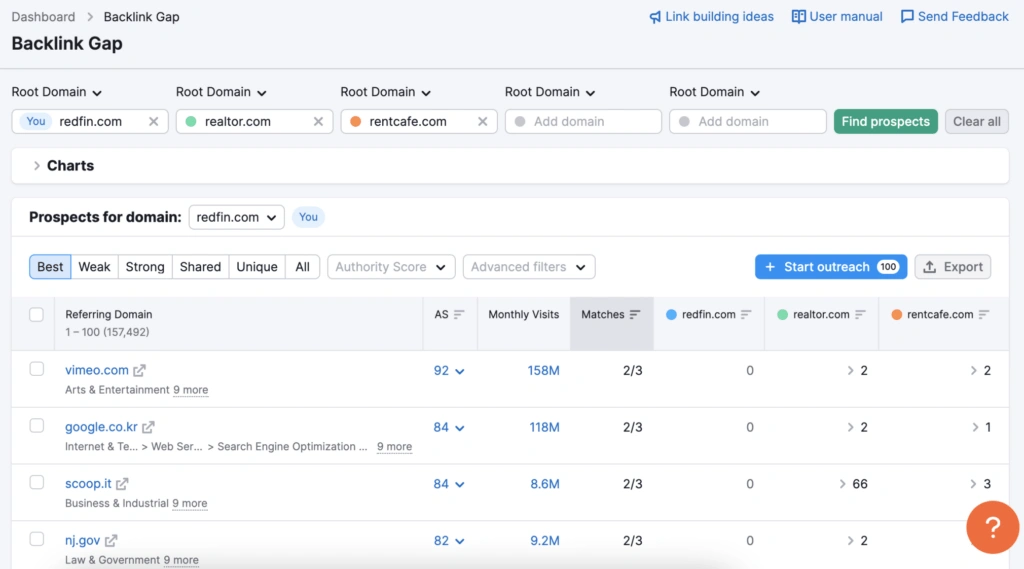The height and width of the screenshot is (569, 1024).
Task: Open orange help question mark bubble
Action: point(992,527)
